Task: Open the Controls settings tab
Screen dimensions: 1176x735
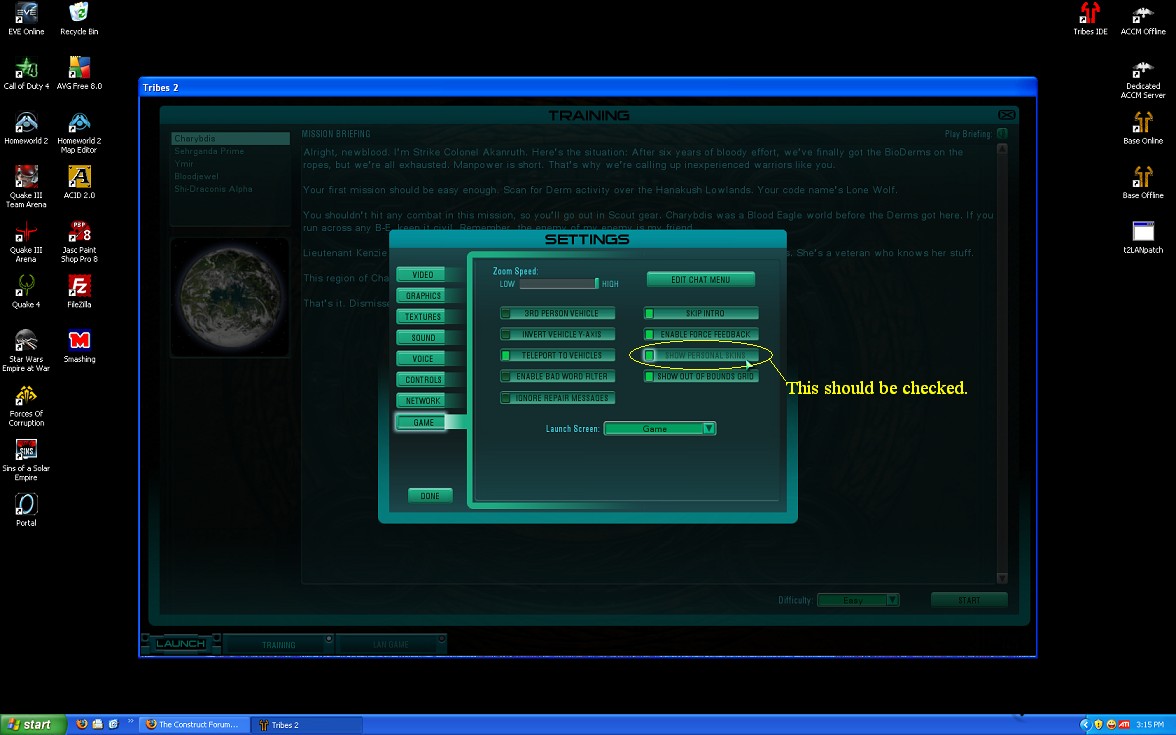Action: (422, 380)
